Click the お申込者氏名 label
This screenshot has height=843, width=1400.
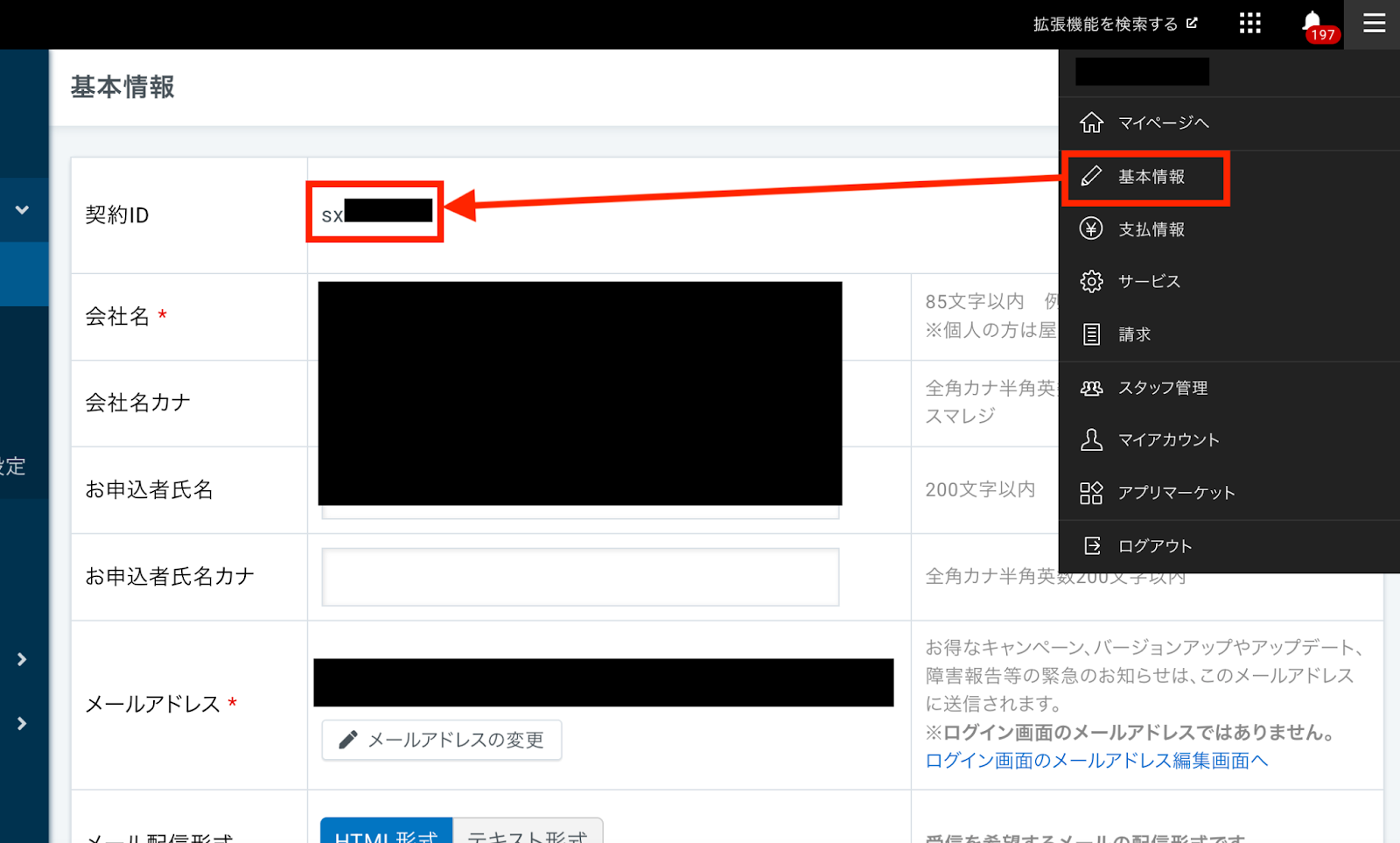tap(149, 489)
